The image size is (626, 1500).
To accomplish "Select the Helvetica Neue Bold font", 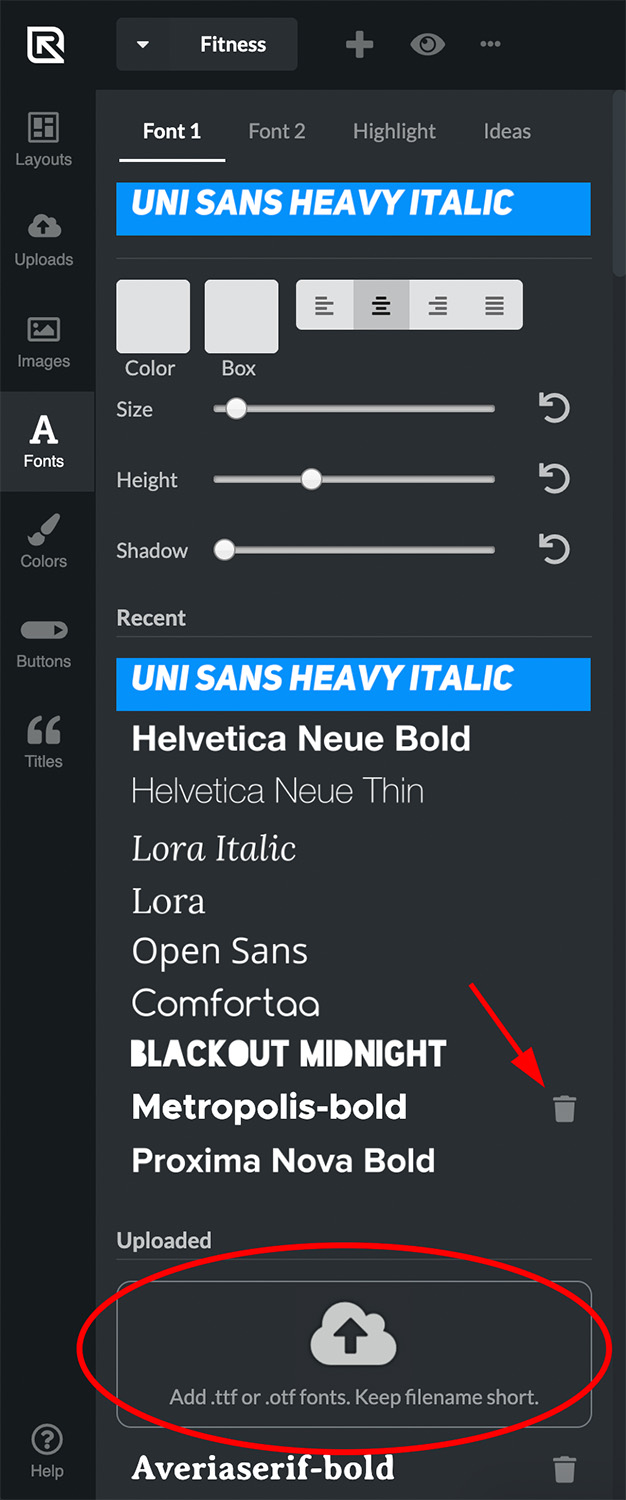I will point(301,739).
